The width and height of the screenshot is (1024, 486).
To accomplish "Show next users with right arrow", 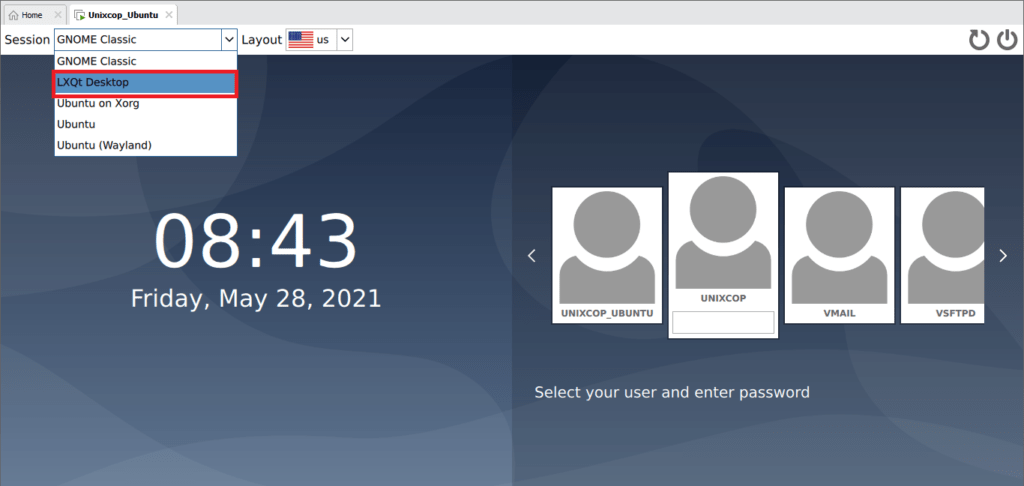I will tap(1003, 255).
